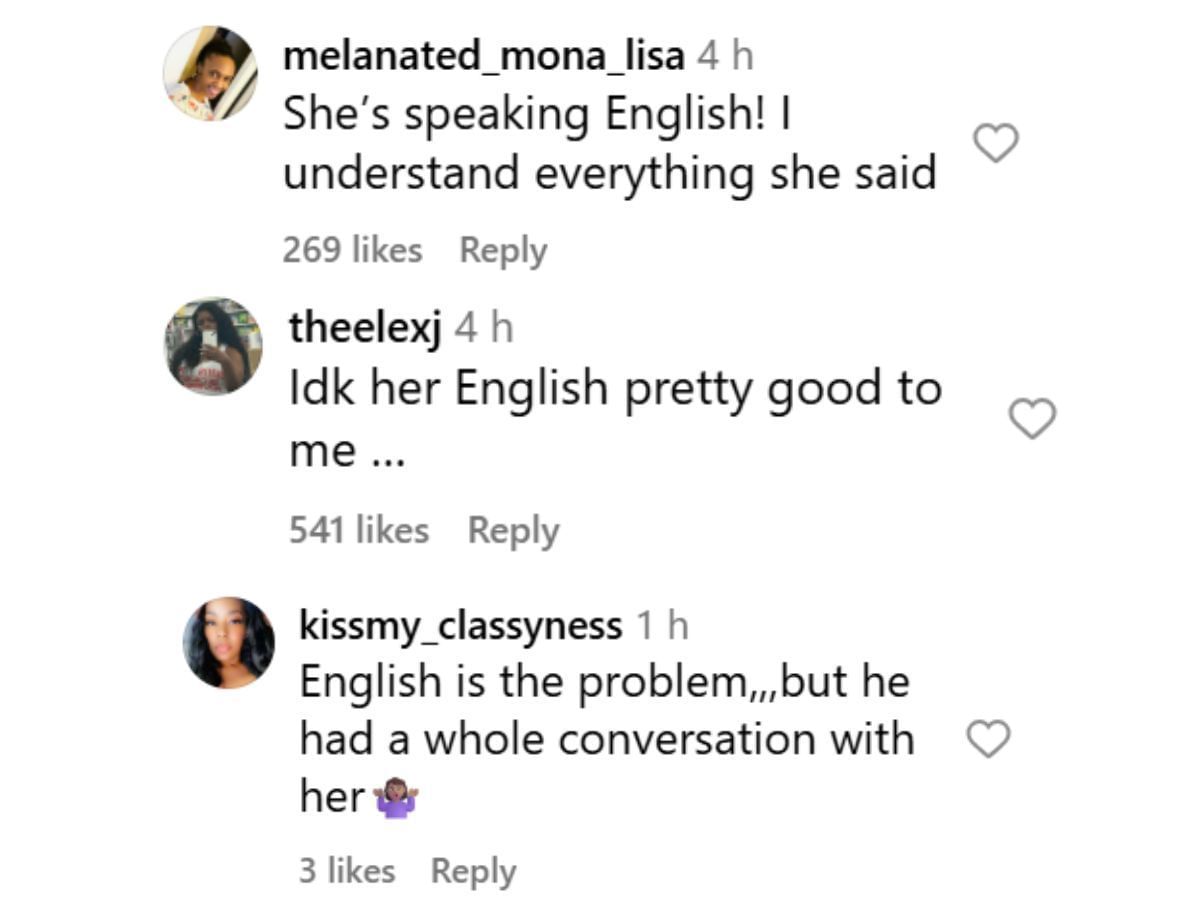
Task: Reply to the kissmy_classyness comment
Action: (x=473, y=870)
